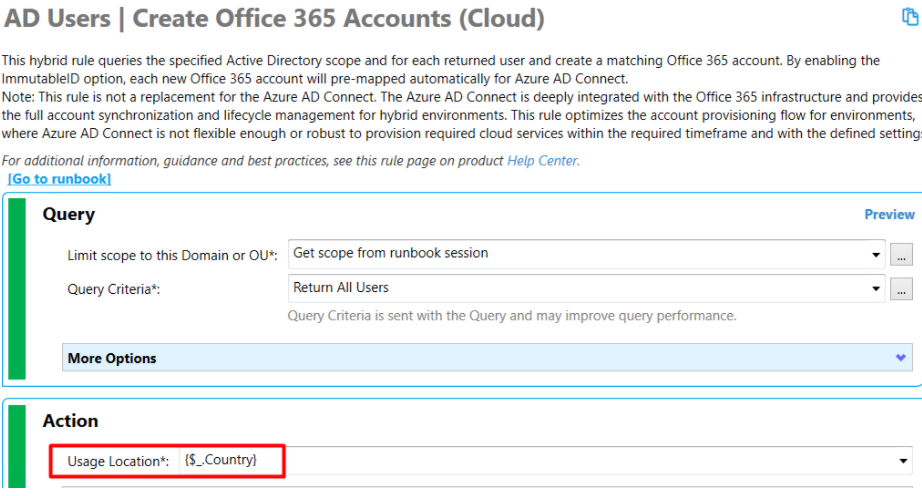Click the Action section heading
922x496 pixels.
pyautogui.click(x=70, y=421)
